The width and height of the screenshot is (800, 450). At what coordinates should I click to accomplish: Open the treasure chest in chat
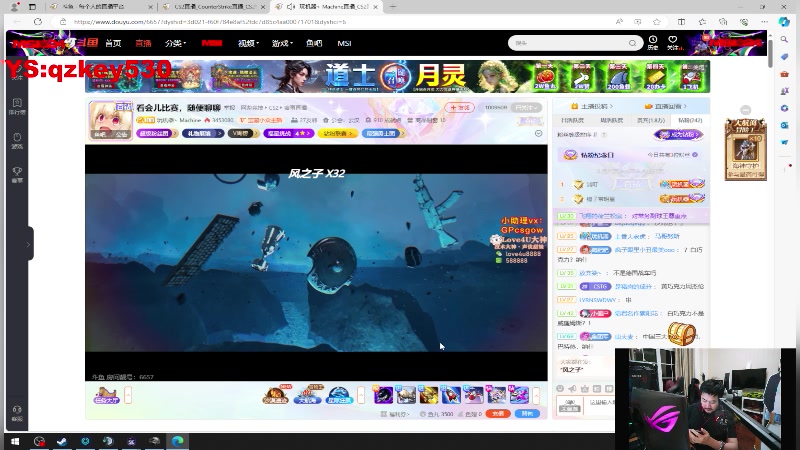point(682,334)
